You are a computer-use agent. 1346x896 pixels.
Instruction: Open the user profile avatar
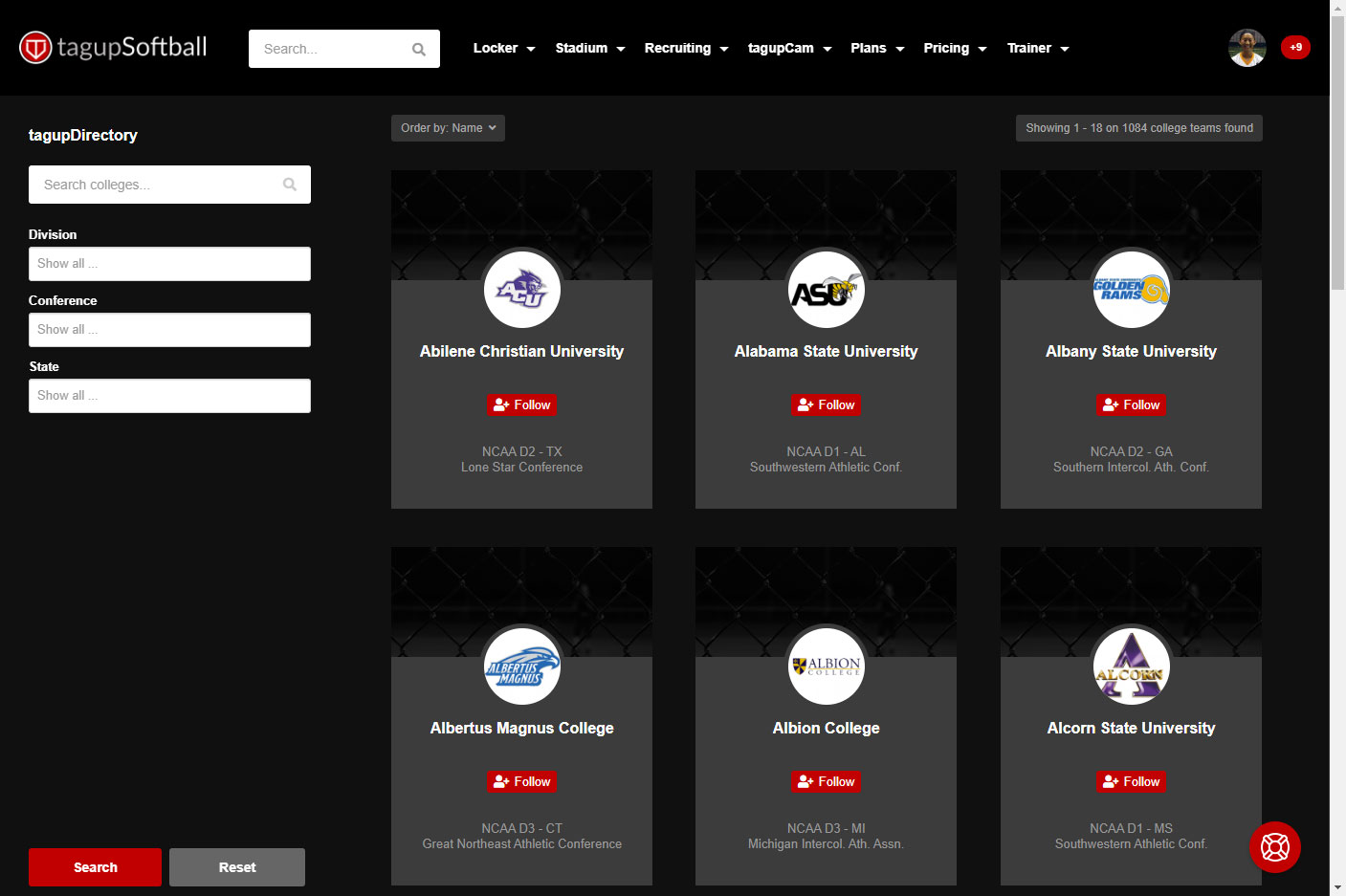point(1247,48)
